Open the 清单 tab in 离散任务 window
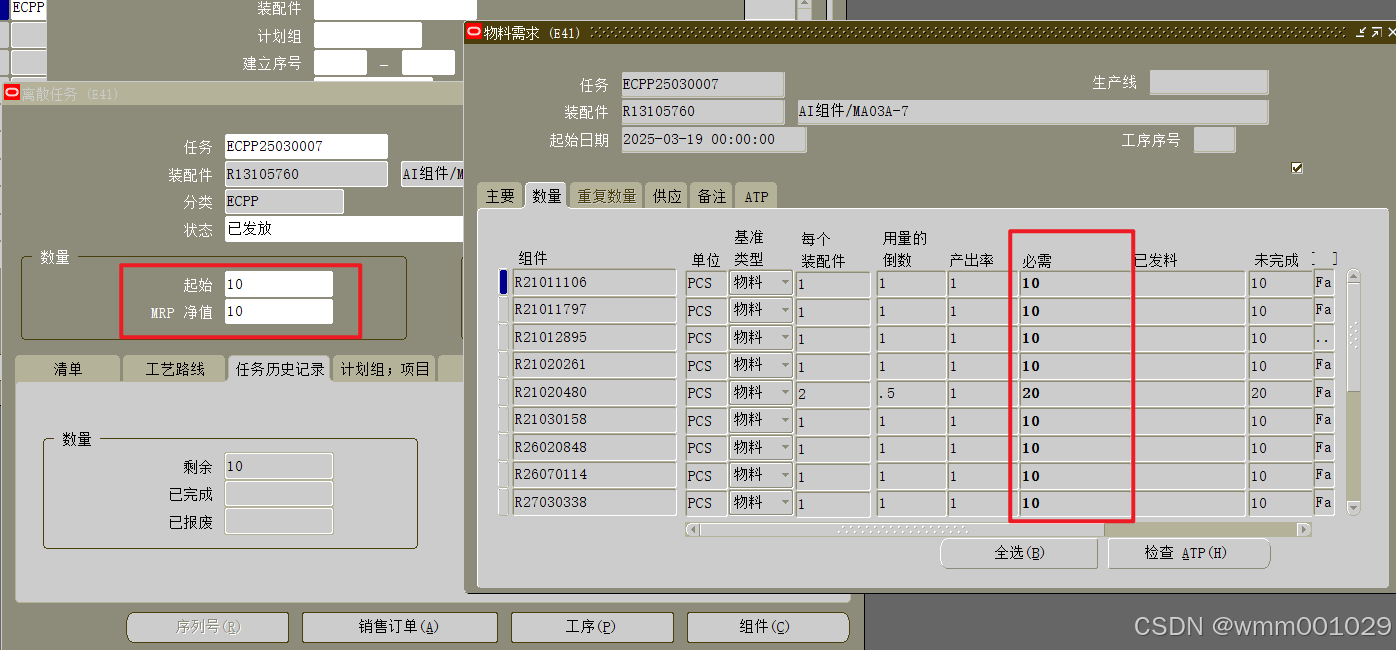This screenshot has width=1396, height=650. click(68, 369)
